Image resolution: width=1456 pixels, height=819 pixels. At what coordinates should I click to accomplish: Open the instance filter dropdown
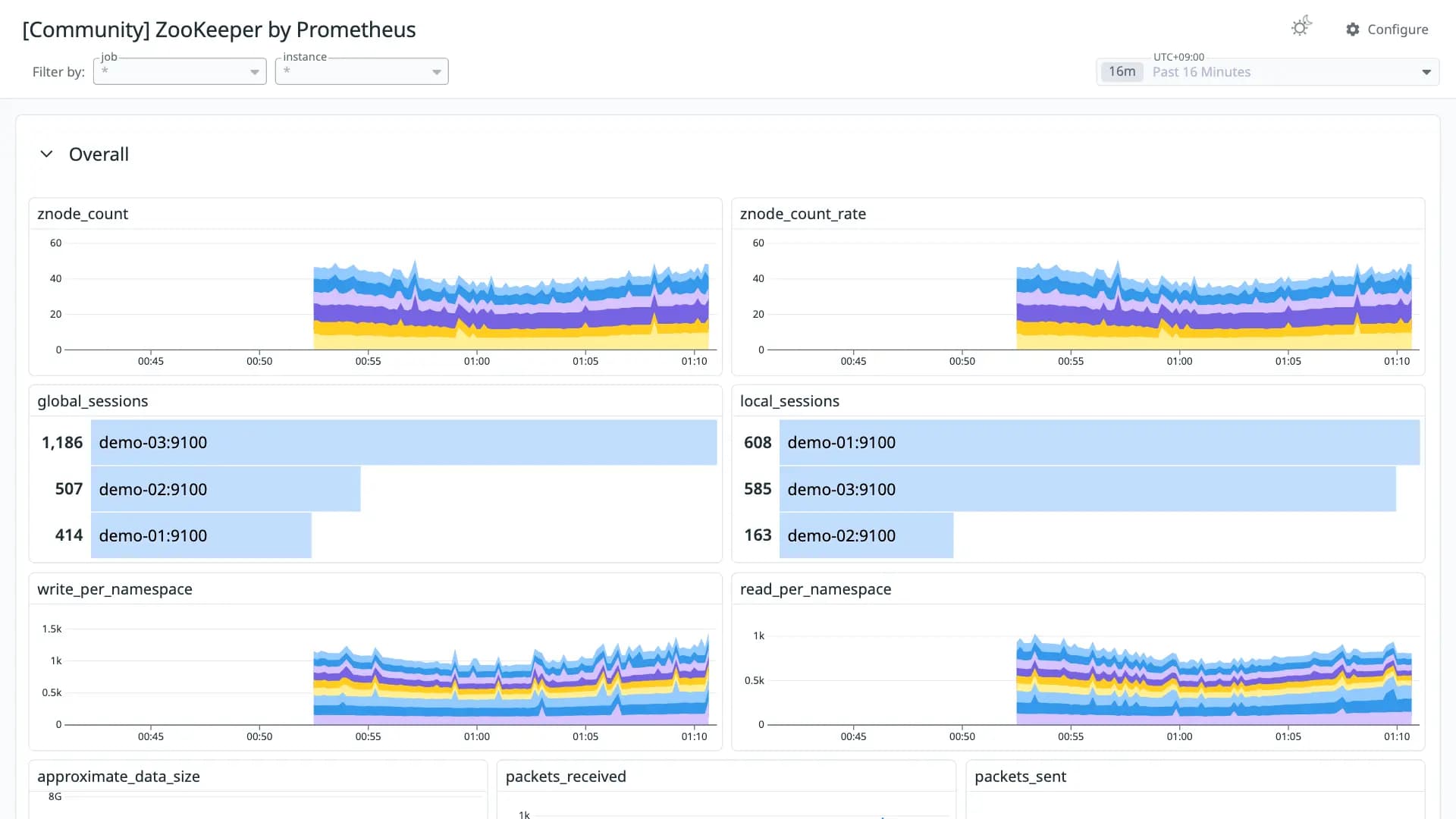click(362, 71)
